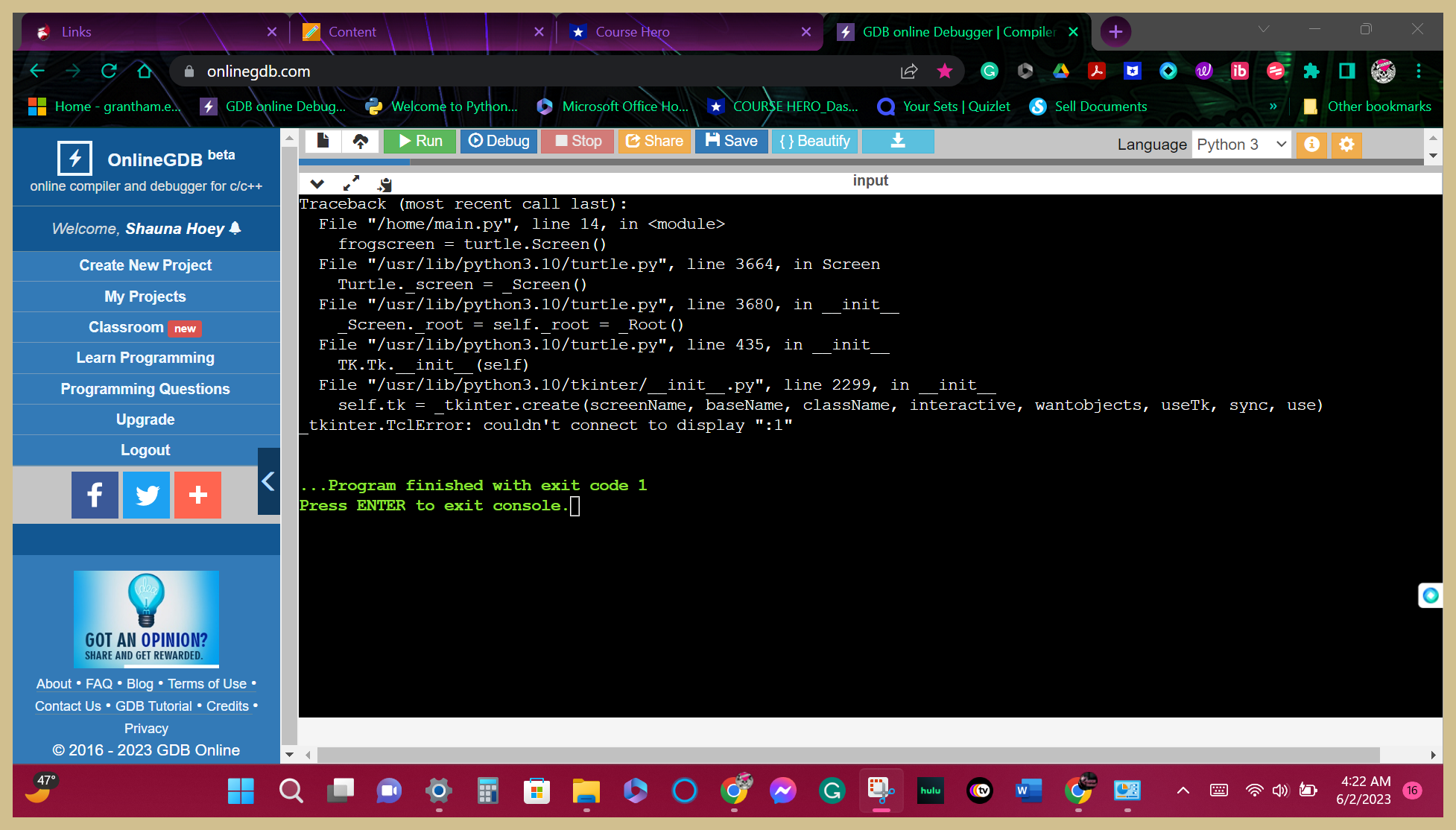The image size is (1456, 830).
Task: Switch to the input tab
Action: coord(870,180)
